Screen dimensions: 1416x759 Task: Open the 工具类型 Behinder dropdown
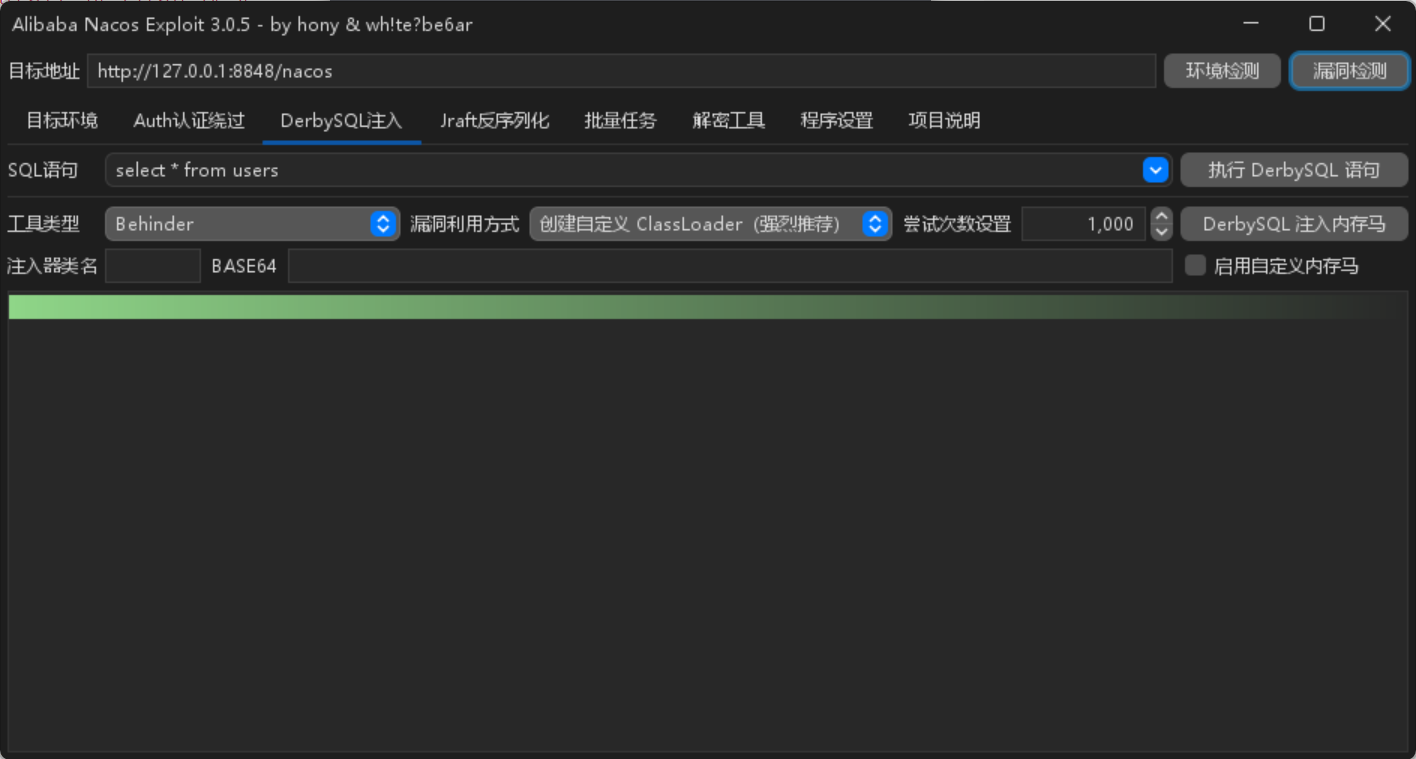click(x=252, y=224)
